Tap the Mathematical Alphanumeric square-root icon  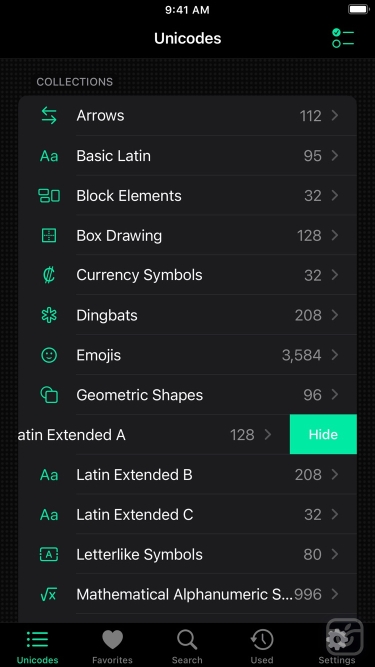tap(48, 594)
